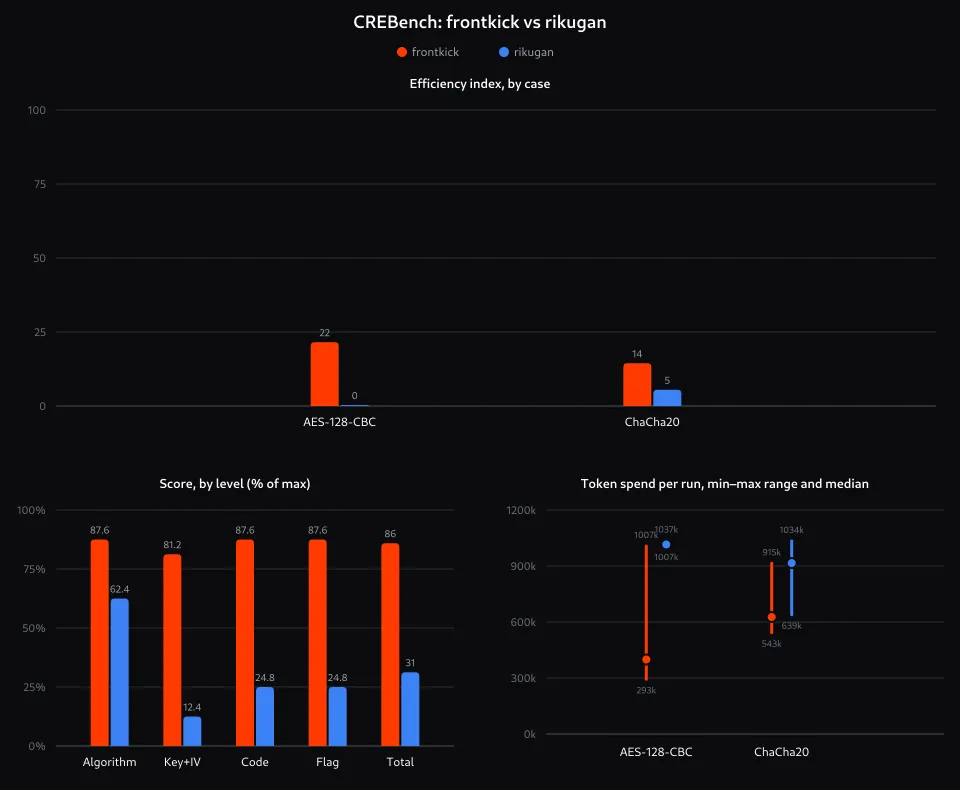Click the 'Code' axis label

255,762
